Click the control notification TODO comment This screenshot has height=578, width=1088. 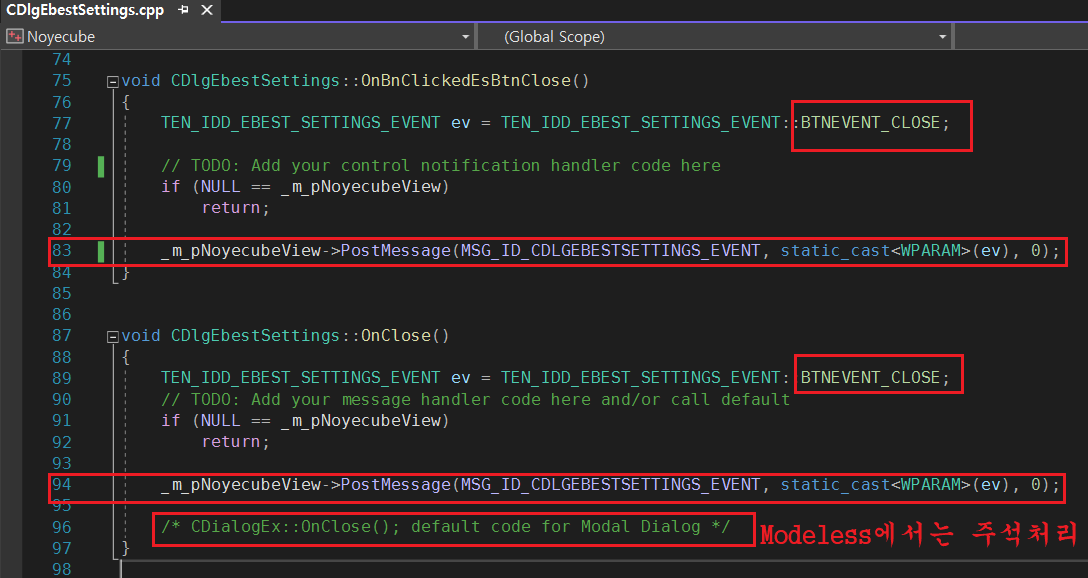(x=441, y=165)
